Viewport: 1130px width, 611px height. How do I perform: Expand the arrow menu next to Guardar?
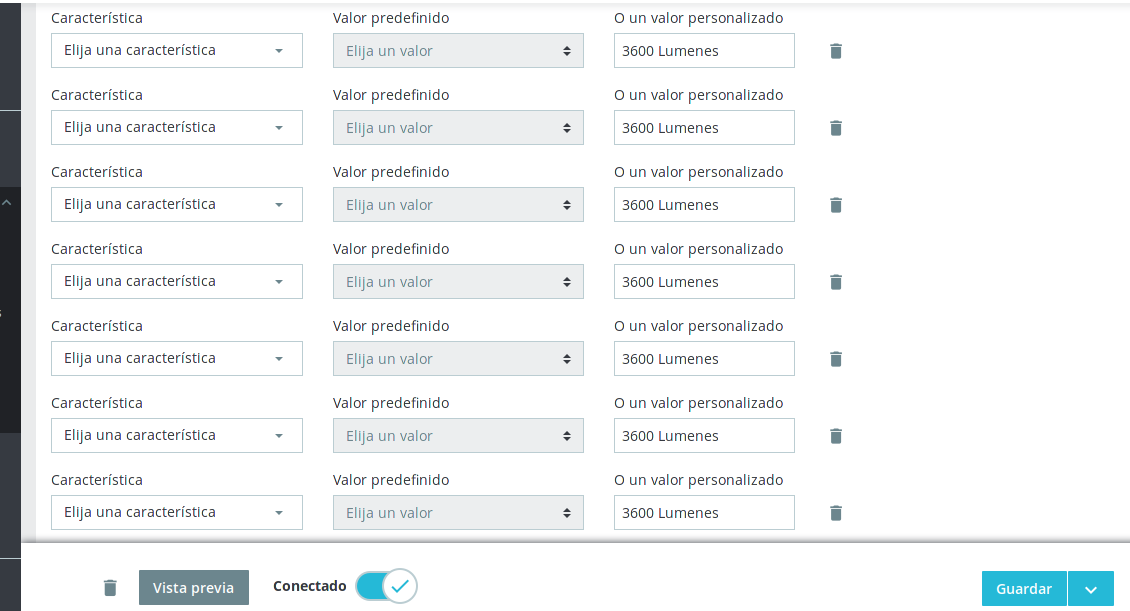point(1090,589)
